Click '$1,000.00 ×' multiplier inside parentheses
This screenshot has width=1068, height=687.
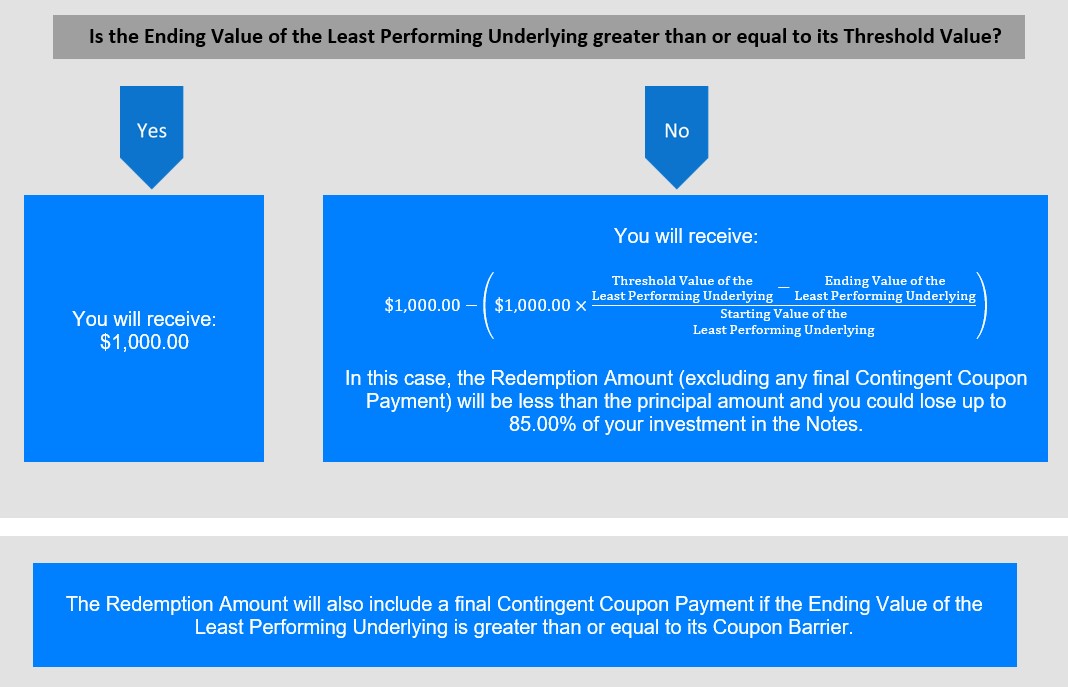click(x=540, y=305)
